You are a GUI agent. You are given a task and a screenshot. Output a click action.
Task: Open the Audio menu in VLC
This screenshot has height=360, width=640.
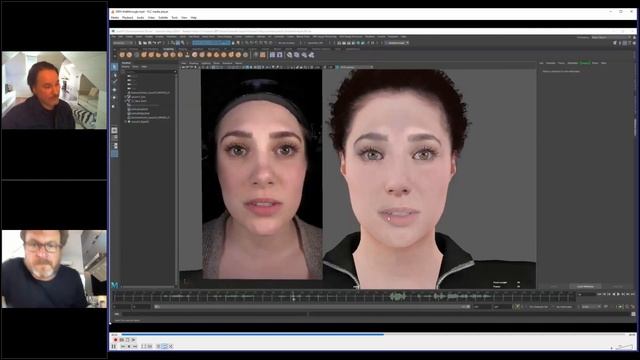[x=140, y=18]
